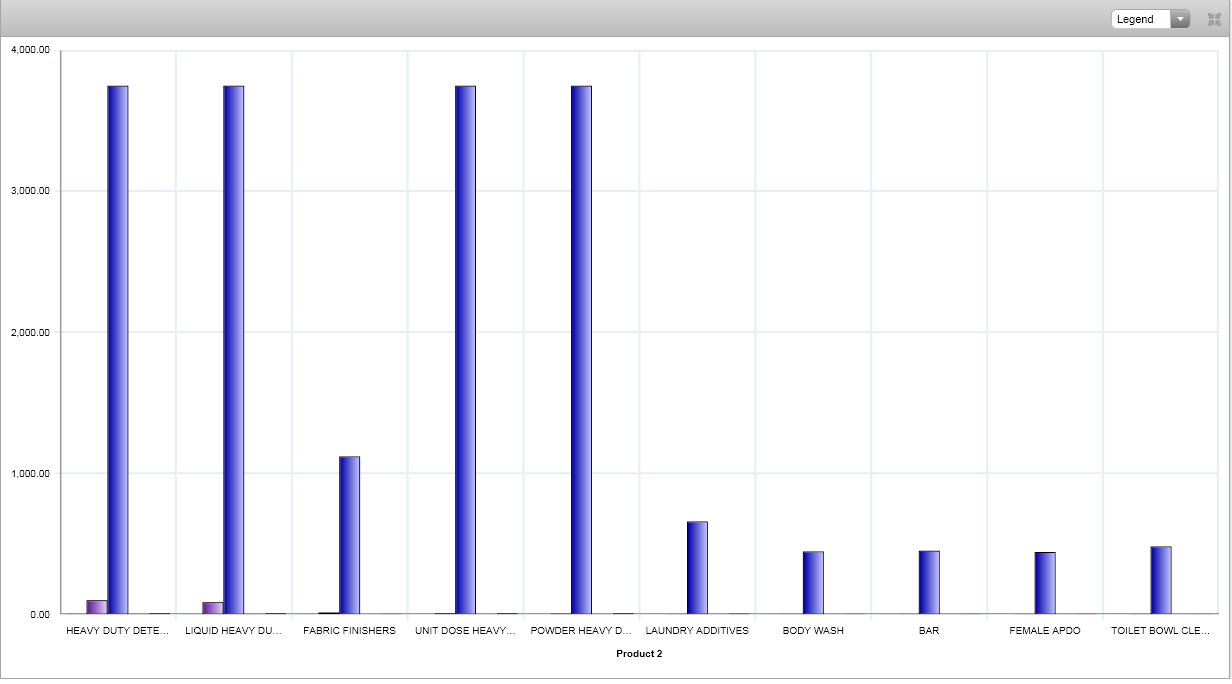
Task: Click the restore chart size icon
Action: 1214,19
